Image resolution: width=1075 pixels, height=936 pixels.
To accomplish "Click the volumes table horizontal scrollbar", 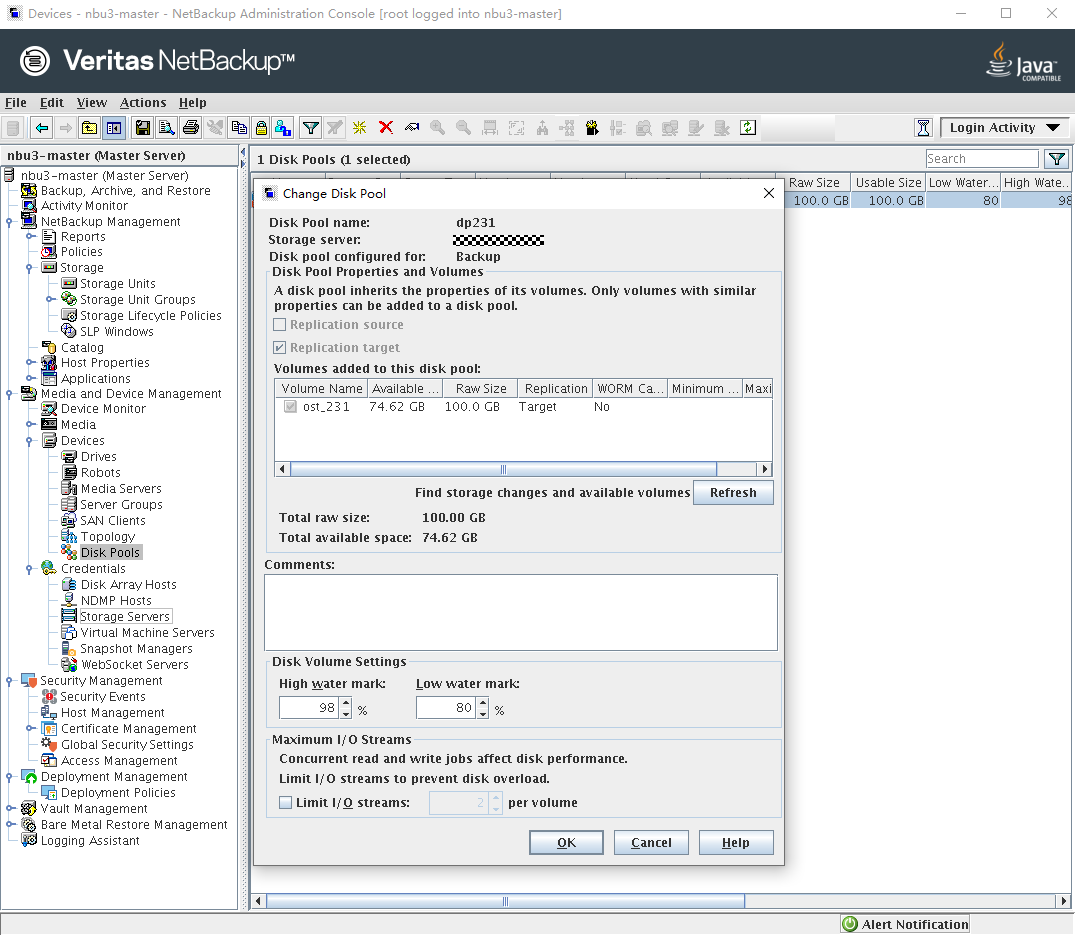I will [503, 469].
